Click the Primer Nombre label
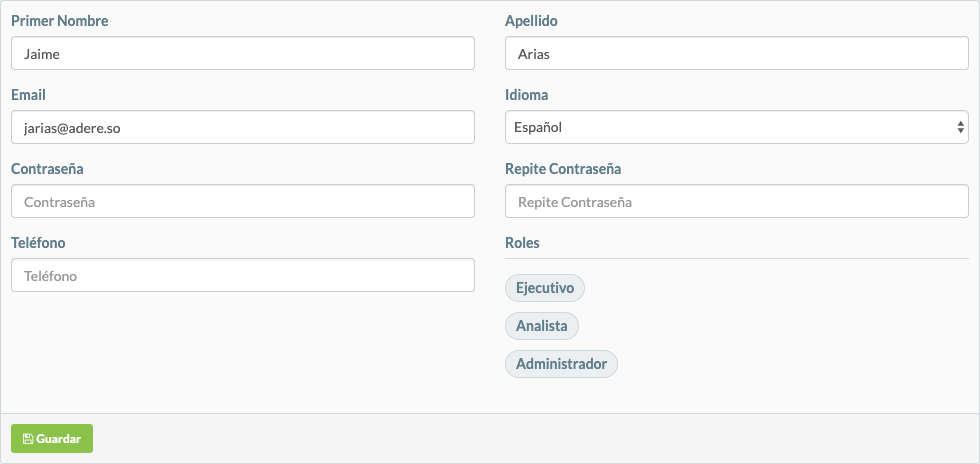The height and width of the screenshot is (464, 980). (59, 21)
